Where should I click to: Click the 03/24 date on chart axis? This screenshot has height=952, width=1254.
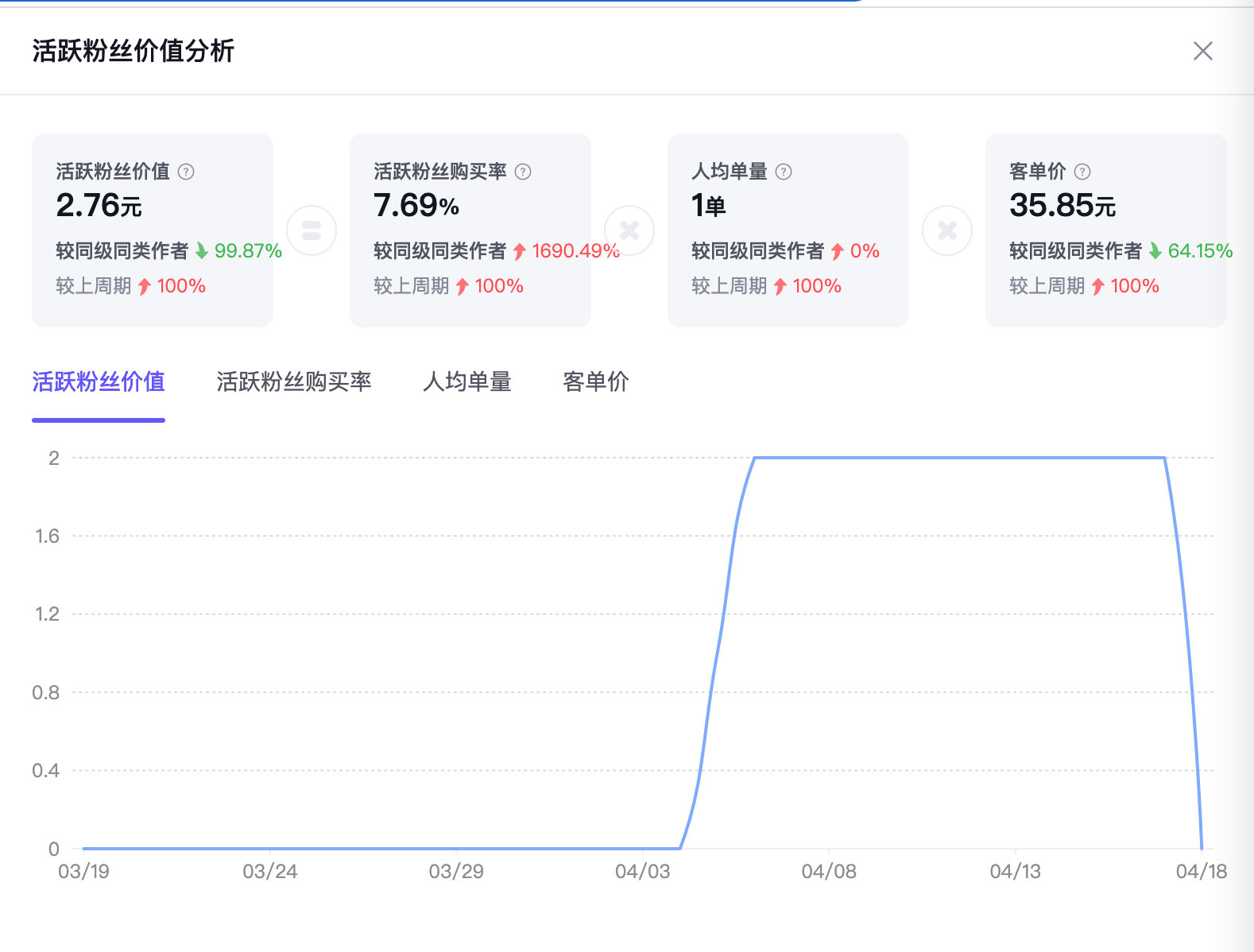[270, 872]
